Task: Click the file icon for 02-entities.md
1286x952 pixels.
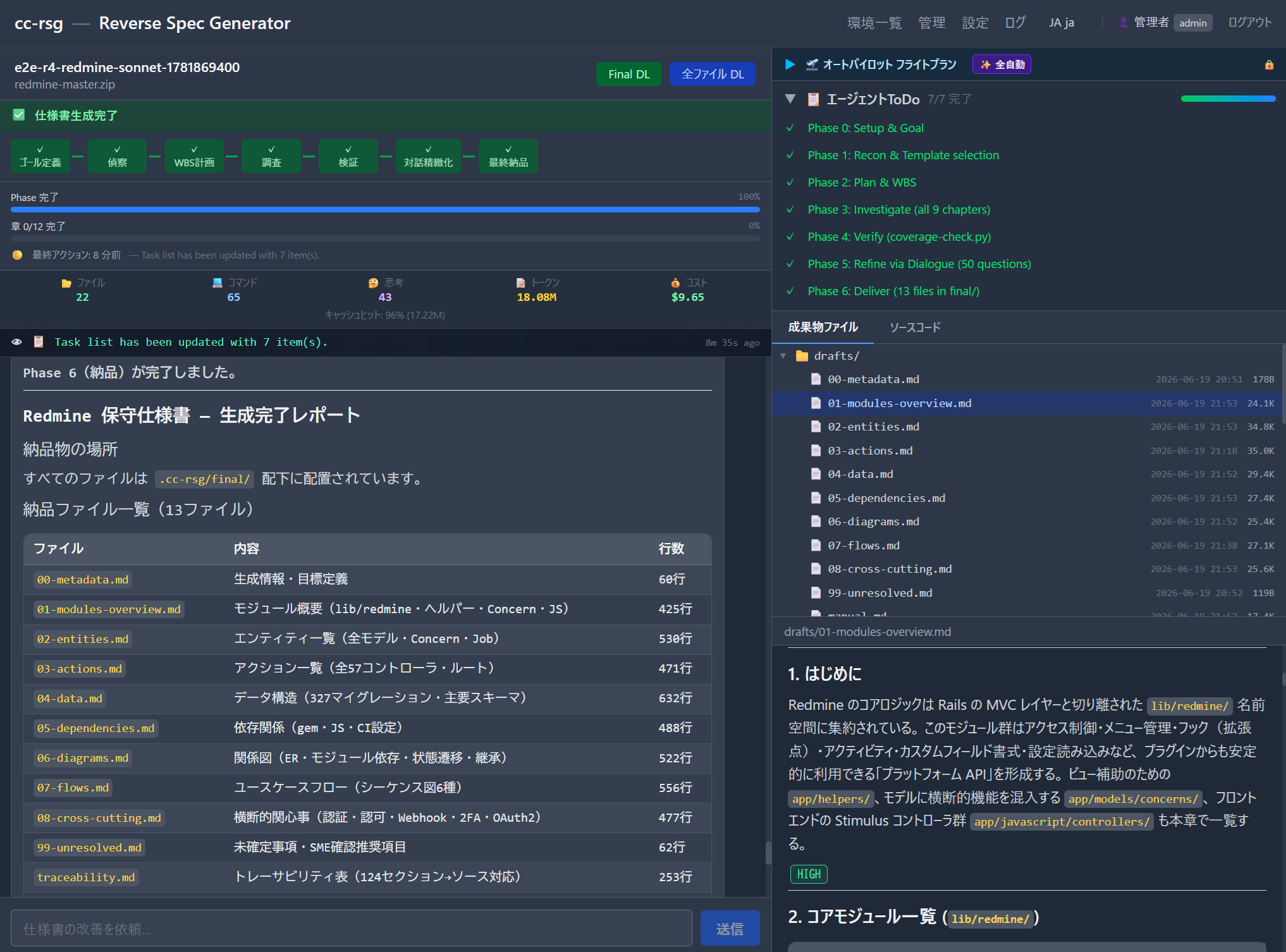Action: pos(816,427)
